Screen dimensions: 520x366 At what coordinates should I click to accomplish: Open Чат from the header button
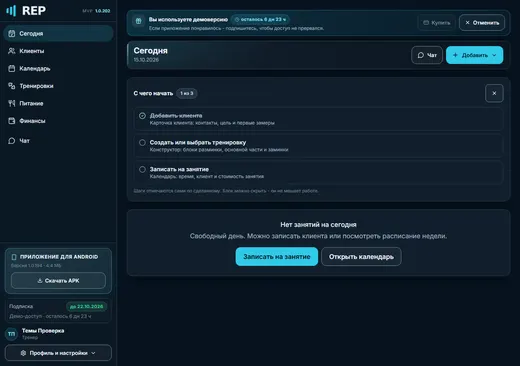point(427,55)
